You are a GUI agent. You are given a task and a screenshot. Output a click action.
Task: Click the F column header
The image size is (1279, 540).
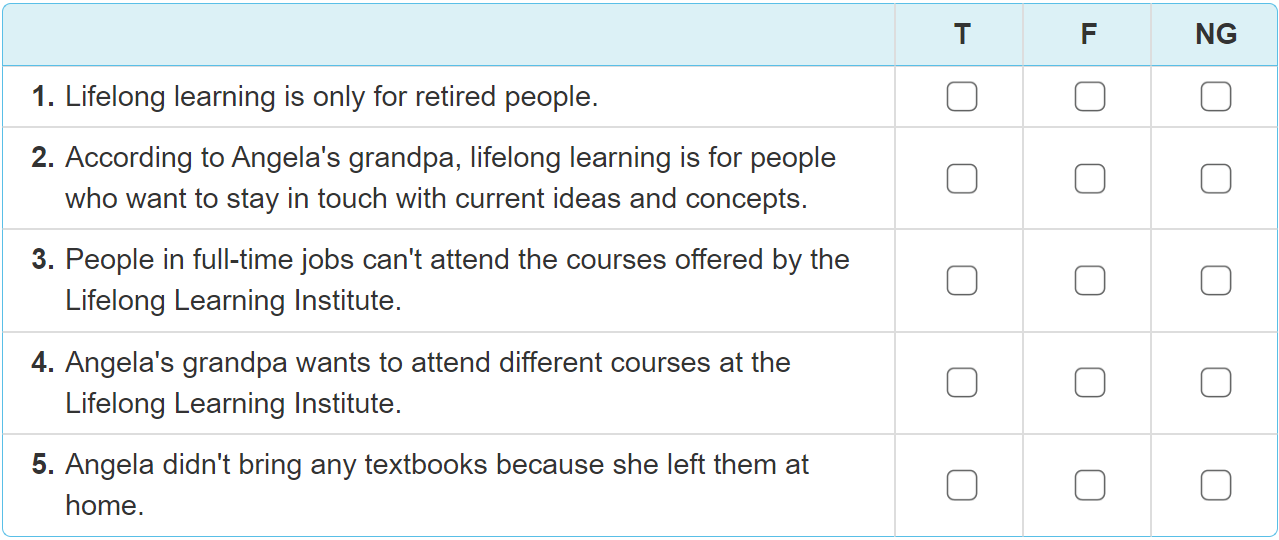coord(1089,35)
